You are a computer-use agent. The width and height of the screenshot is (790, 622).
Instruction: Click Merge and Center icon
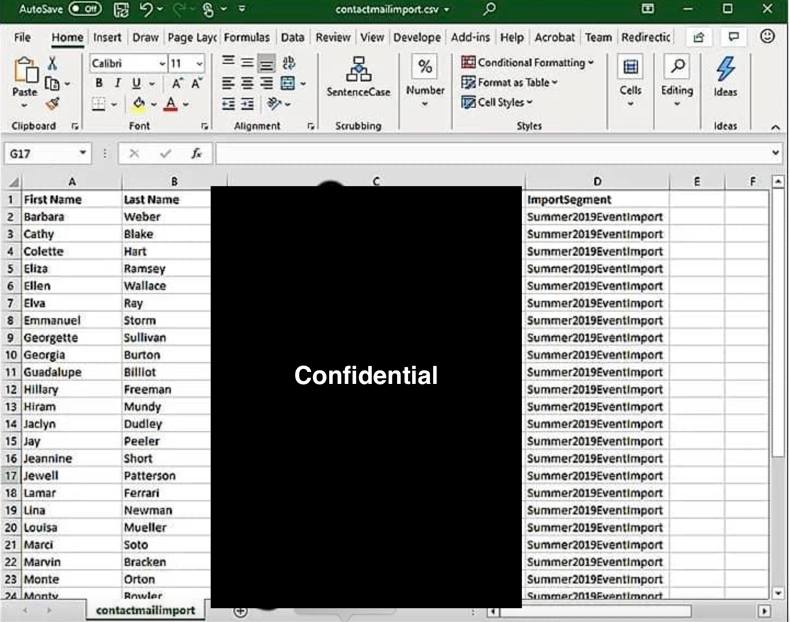point(288,83)
